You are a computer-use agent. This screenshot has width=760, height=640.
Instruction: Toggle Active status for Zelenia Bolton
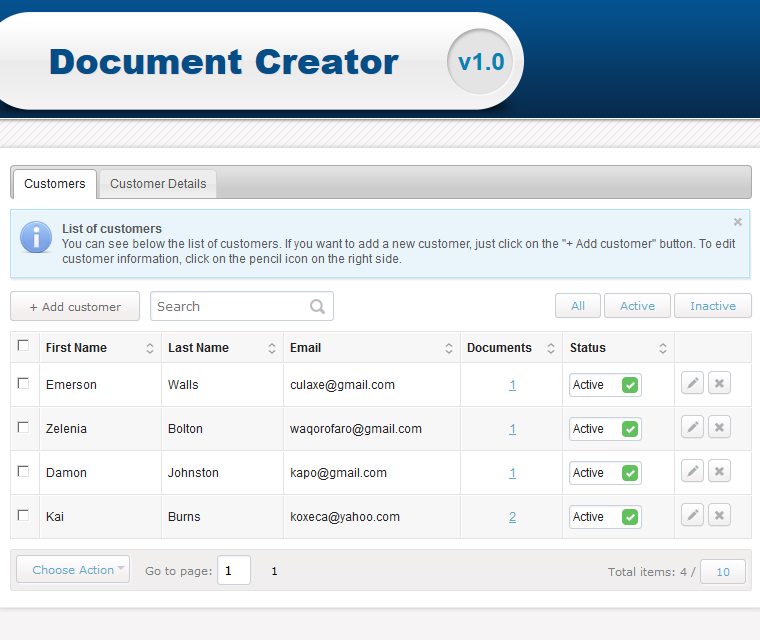(x=605, y=429)
